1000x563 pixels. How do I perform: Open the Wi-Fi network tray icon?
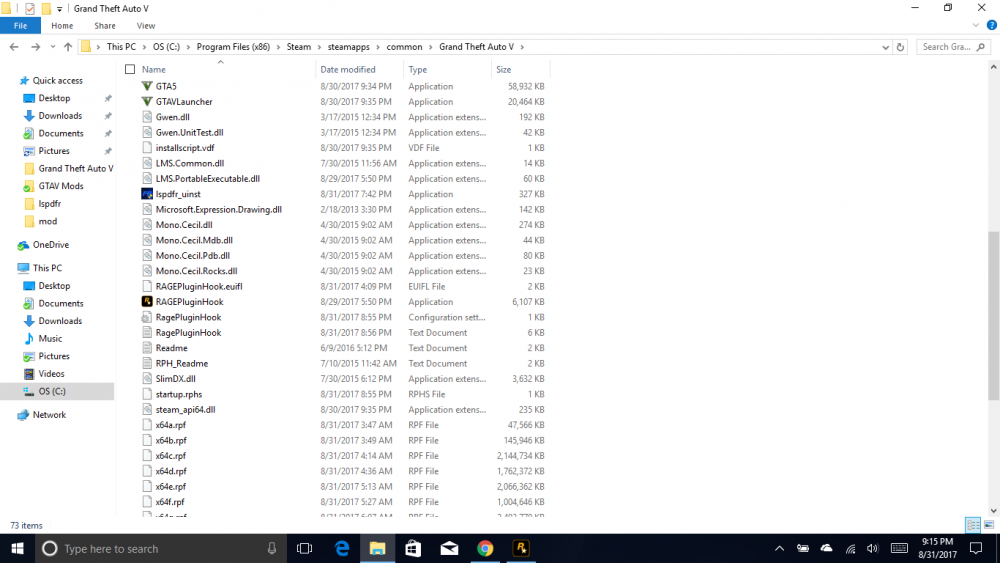coord(850,548)
